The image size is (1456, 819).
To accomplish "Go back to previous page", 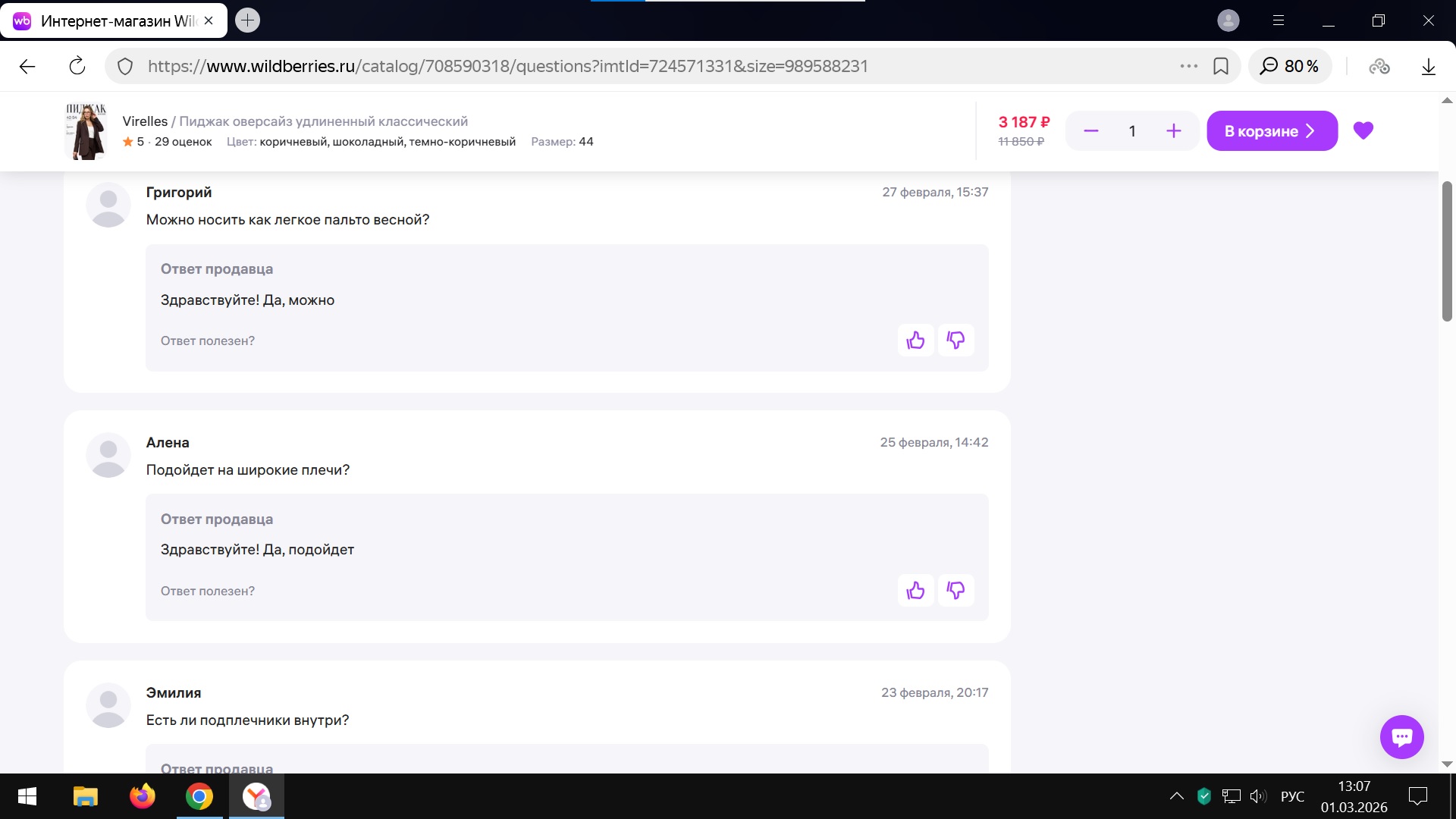I will coord(27,67).
